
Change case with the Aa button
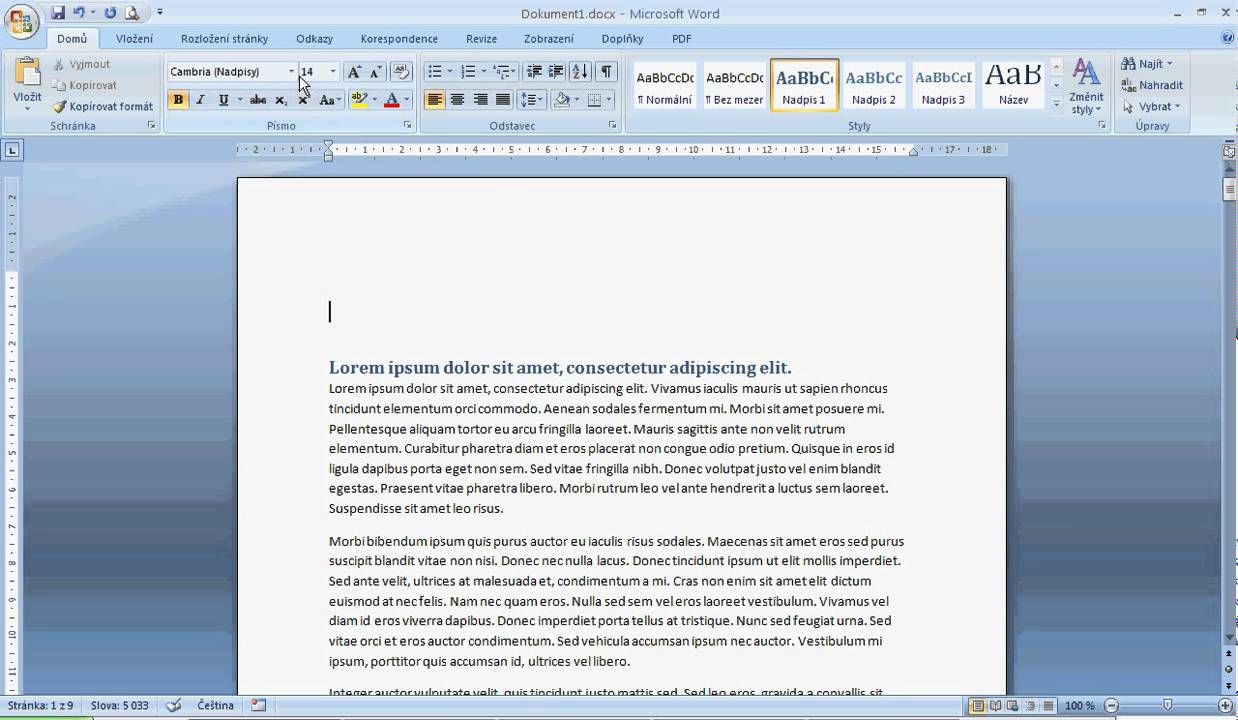[x=330, y=100]
